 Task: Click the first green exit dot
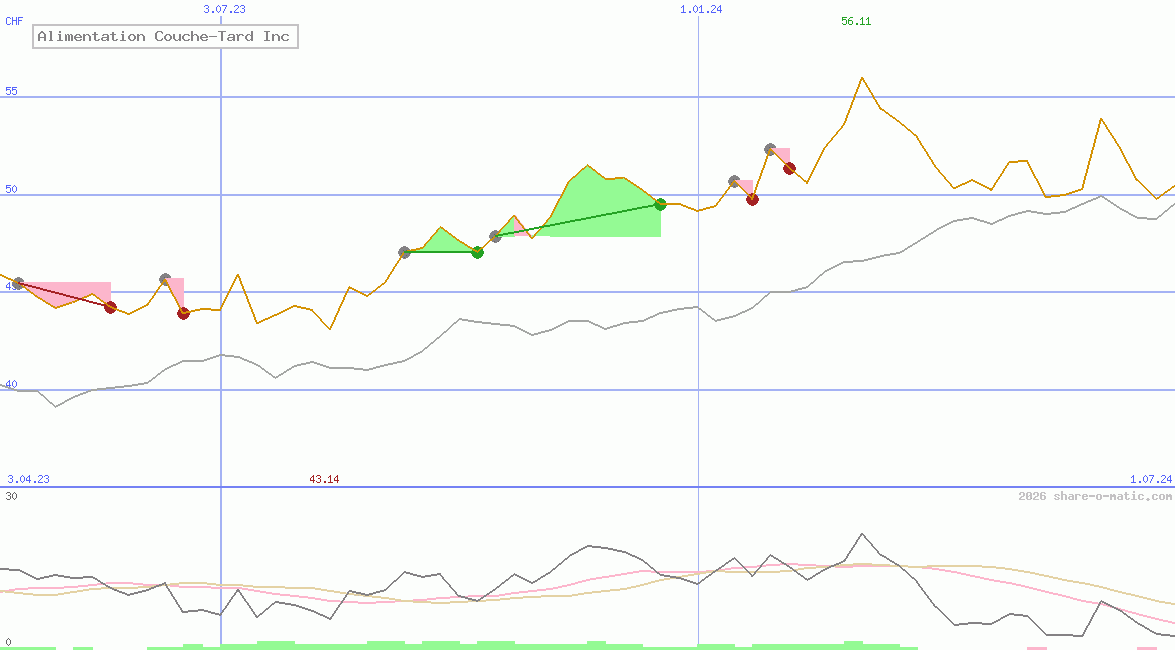[477, 252]
